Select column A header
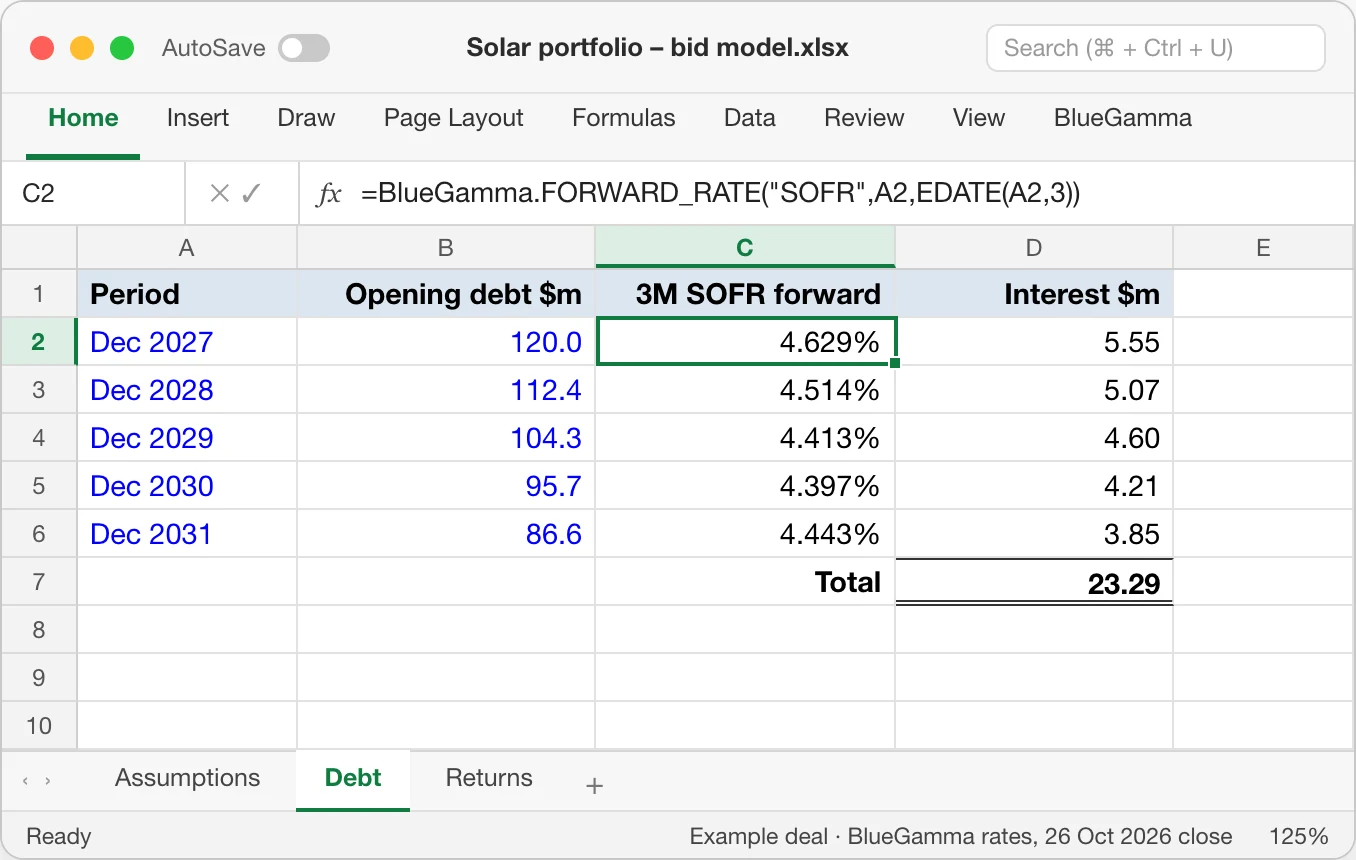Viewport: 1356px width, 860px height. tap(187, 248)
